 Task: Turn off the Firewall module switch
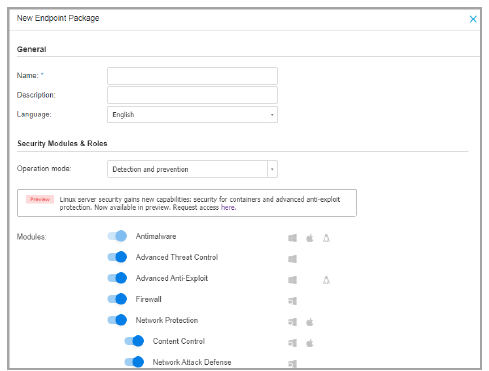117,299
